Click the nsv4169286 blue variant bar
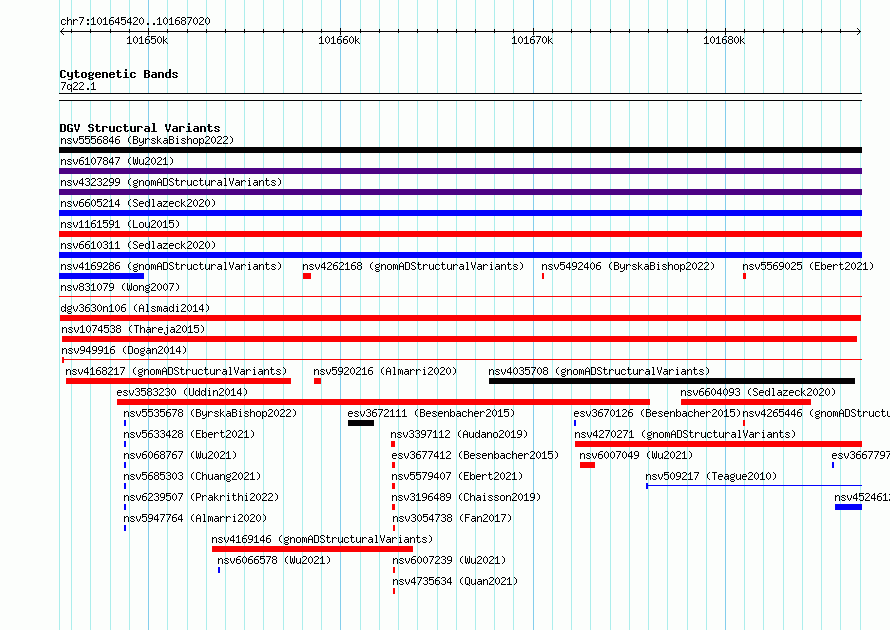This screenshot has width=890, height=630. click(102, 276)
